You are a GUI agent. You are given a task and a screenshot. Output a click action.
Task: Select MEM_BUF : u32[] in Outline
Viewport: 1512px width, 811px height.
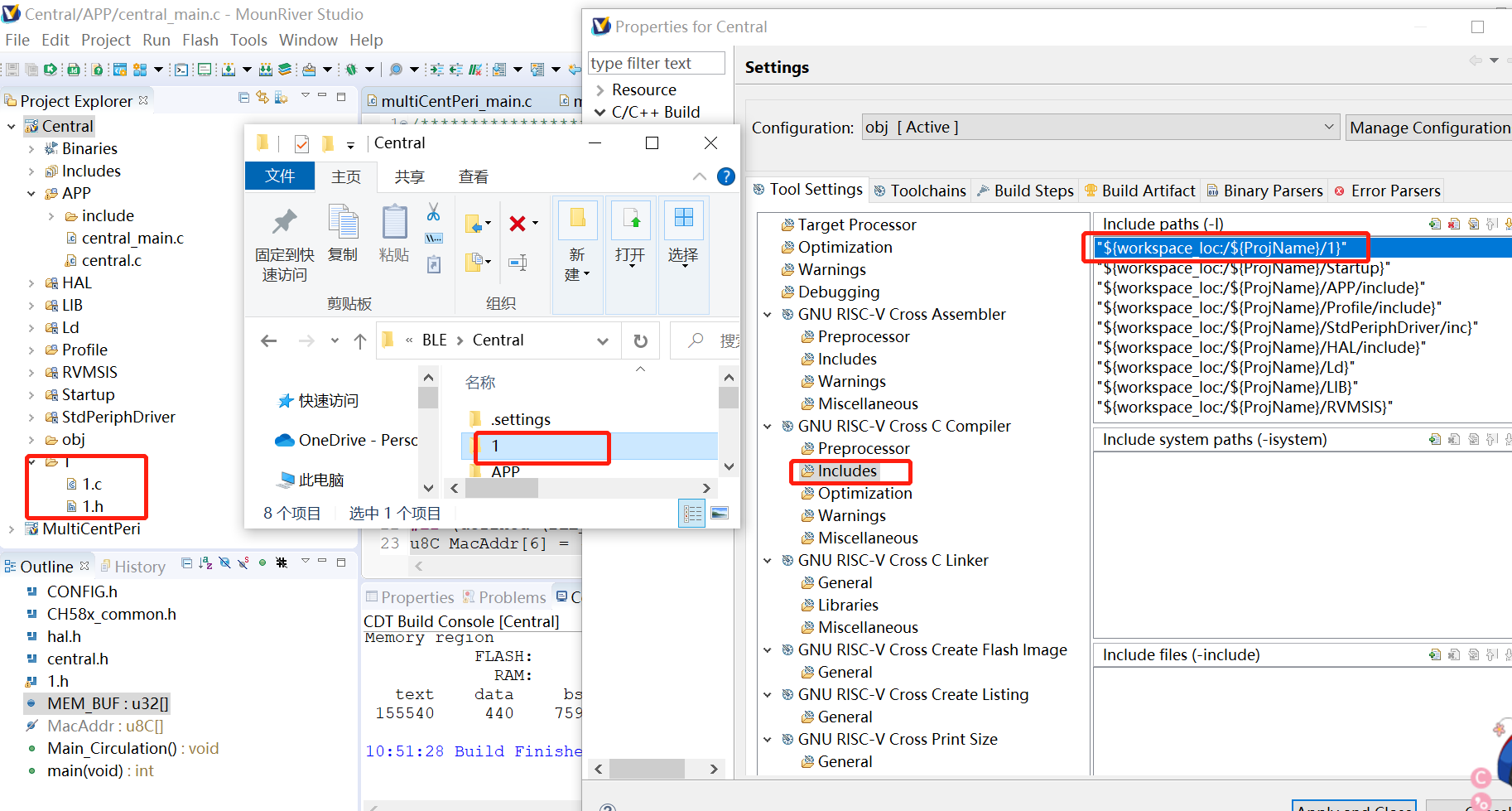[108, 703]
